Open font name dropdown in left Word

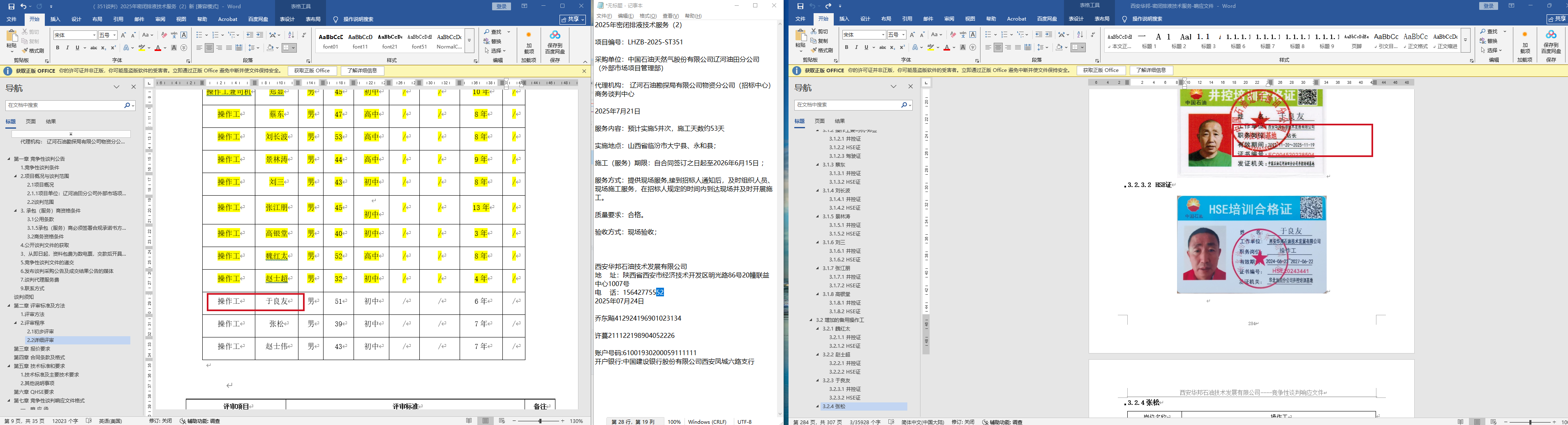click(x=94, y=35)
